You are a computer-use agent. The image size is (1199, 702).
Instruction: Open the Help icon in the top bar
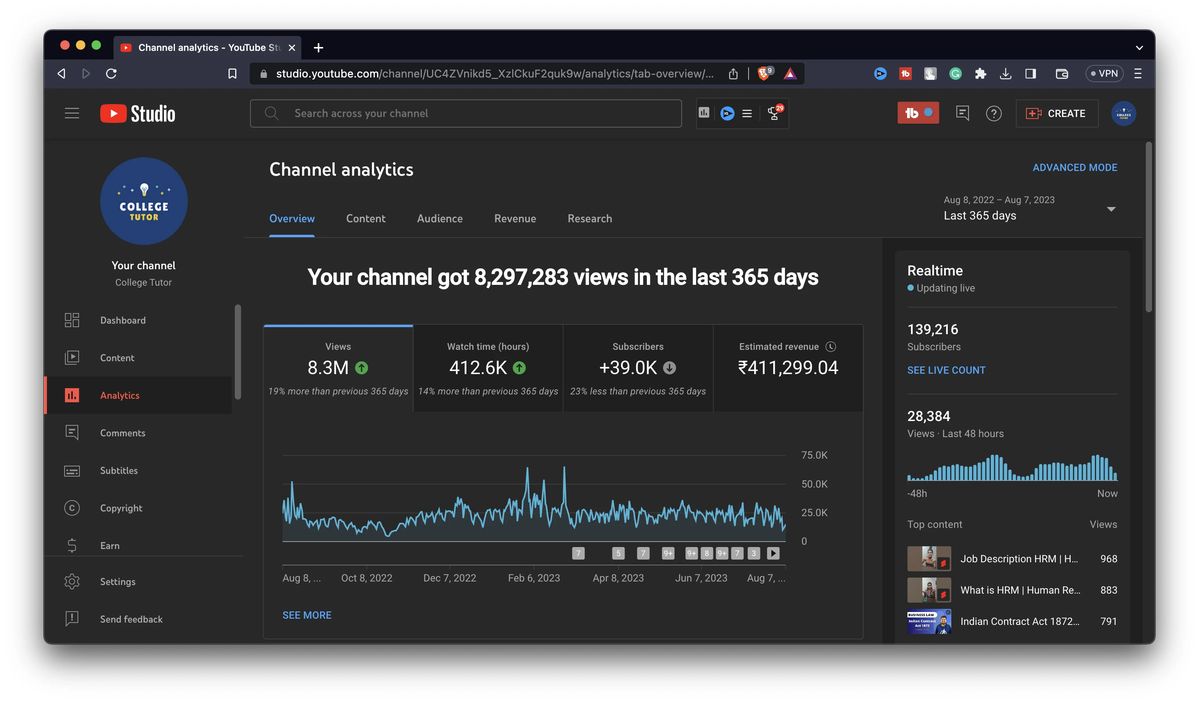coord(993,113)
